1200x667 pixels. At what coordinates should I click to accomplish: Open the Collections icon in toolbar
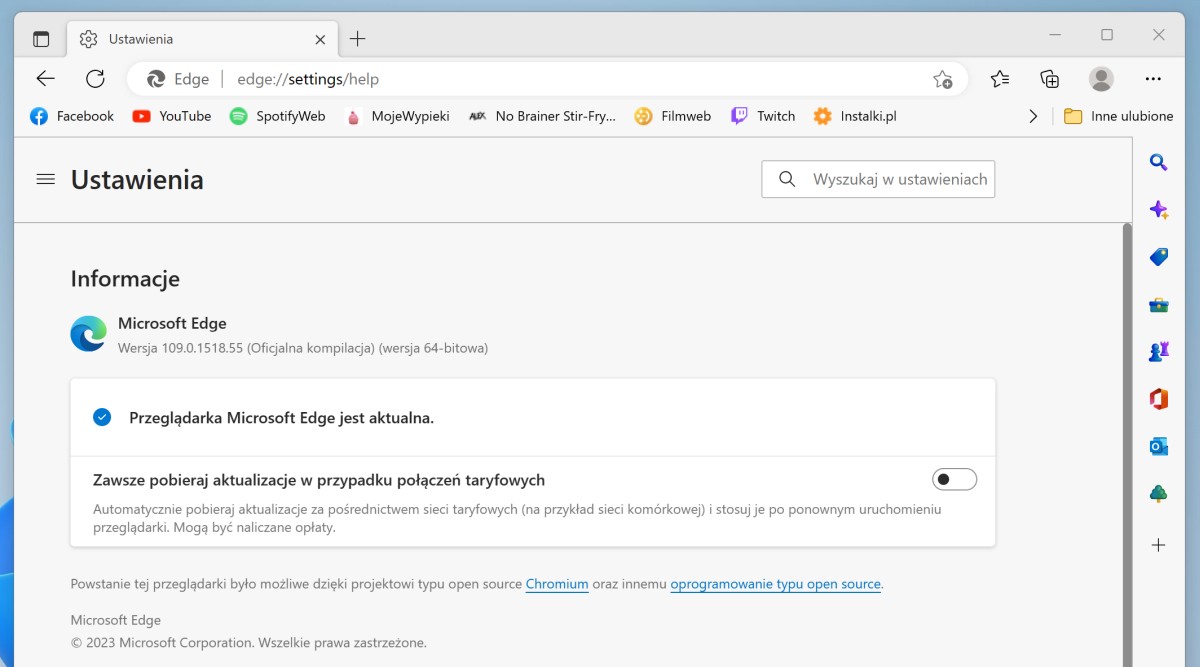tap(1049, 79)
